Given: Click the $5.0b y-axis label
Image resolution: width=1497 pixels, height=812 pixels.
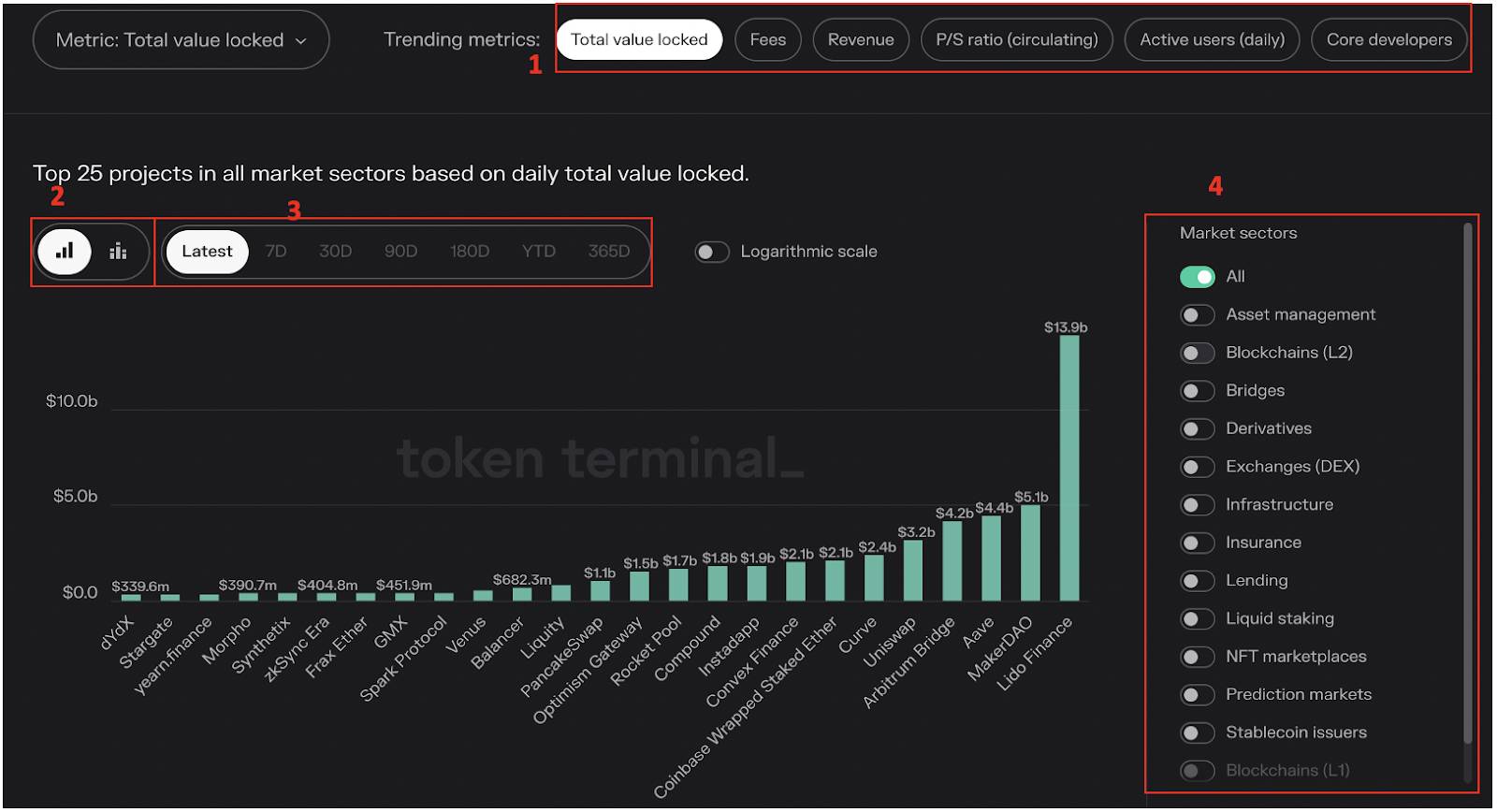Looking at the screenshot, I should 75,496.
